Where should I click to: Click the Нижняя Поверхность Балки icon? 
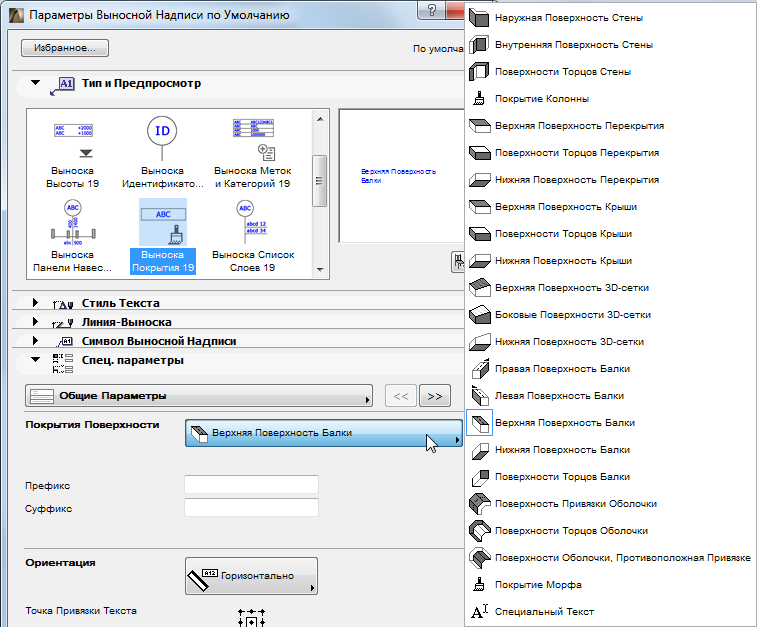coord(480,450)
